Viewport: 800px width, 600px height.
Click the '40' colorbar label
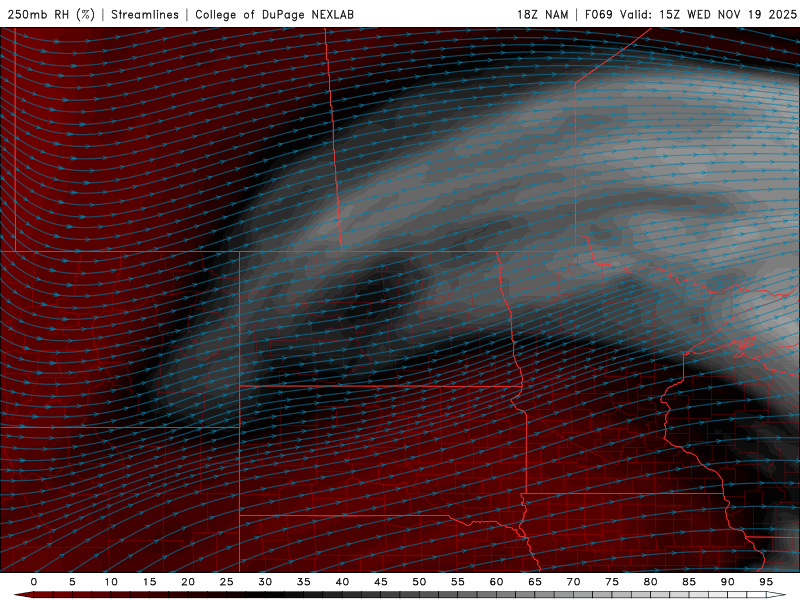pos(342,582)
